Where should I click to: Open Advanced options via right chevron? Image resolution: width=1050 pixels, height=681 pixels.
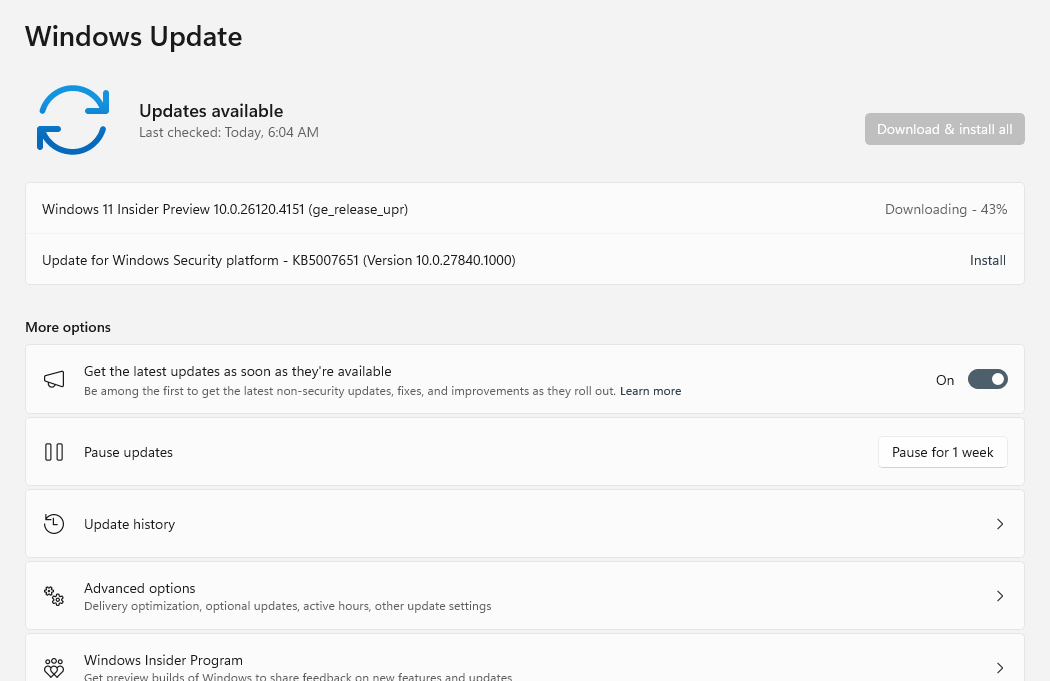tap(999, 596)
